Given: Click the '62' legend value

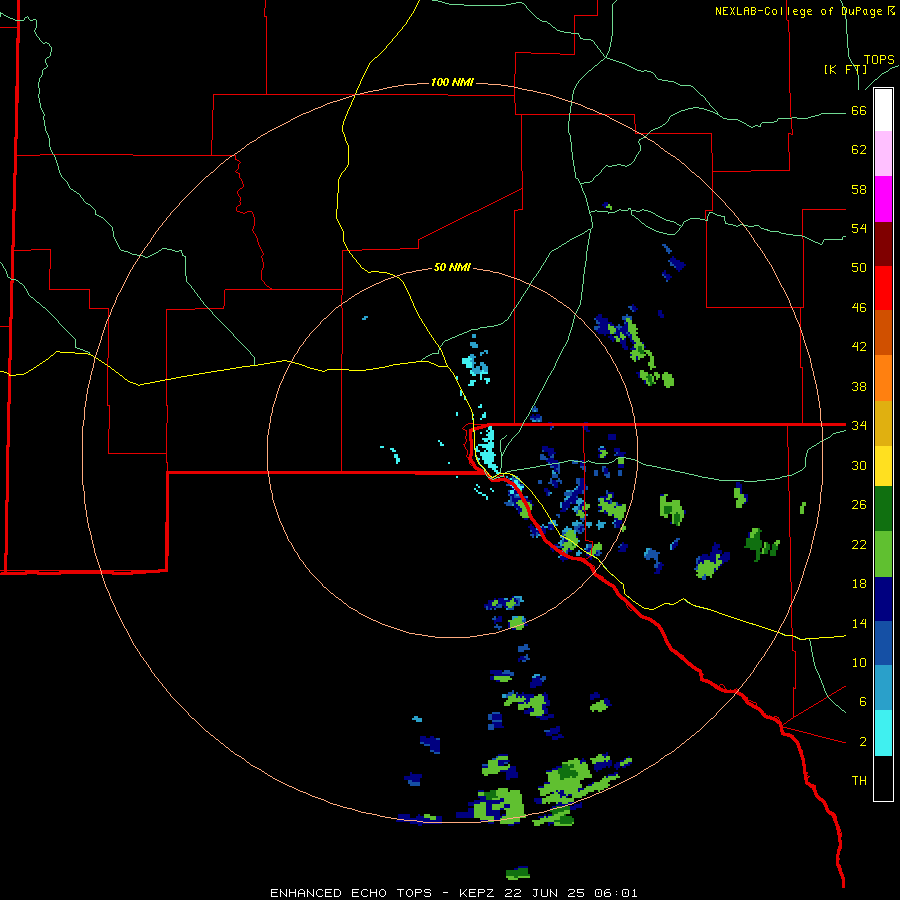Looking at the screenshot, I should [859, 150].
